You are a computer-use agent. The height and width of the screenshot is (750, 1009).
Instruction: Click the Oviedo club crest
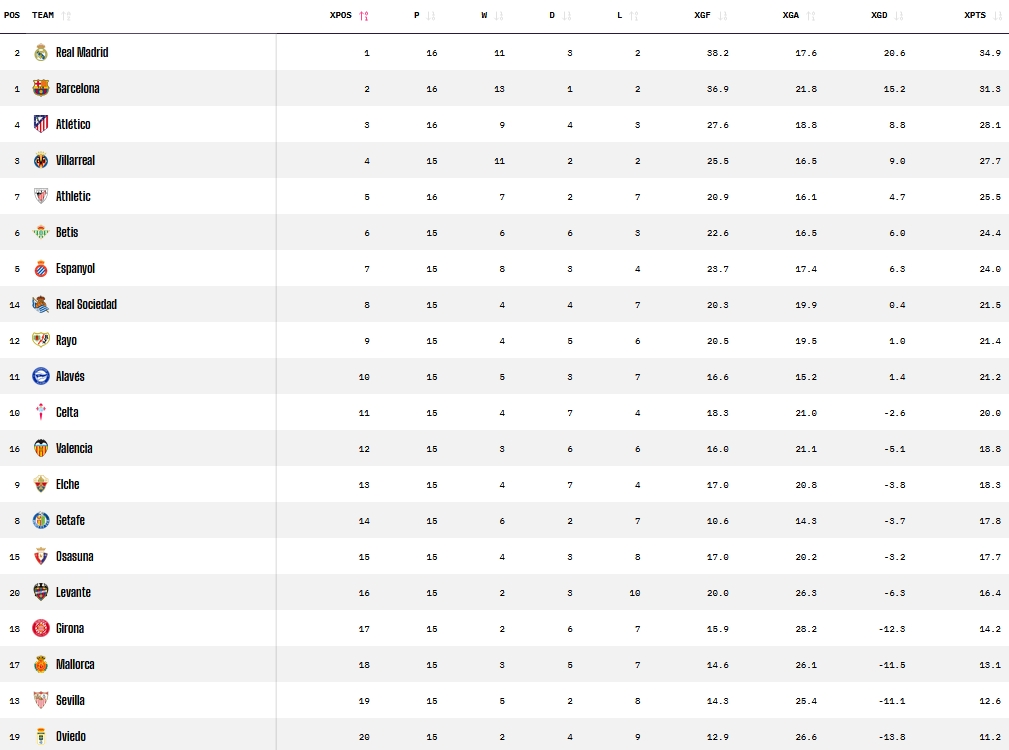tap(40, 736)
